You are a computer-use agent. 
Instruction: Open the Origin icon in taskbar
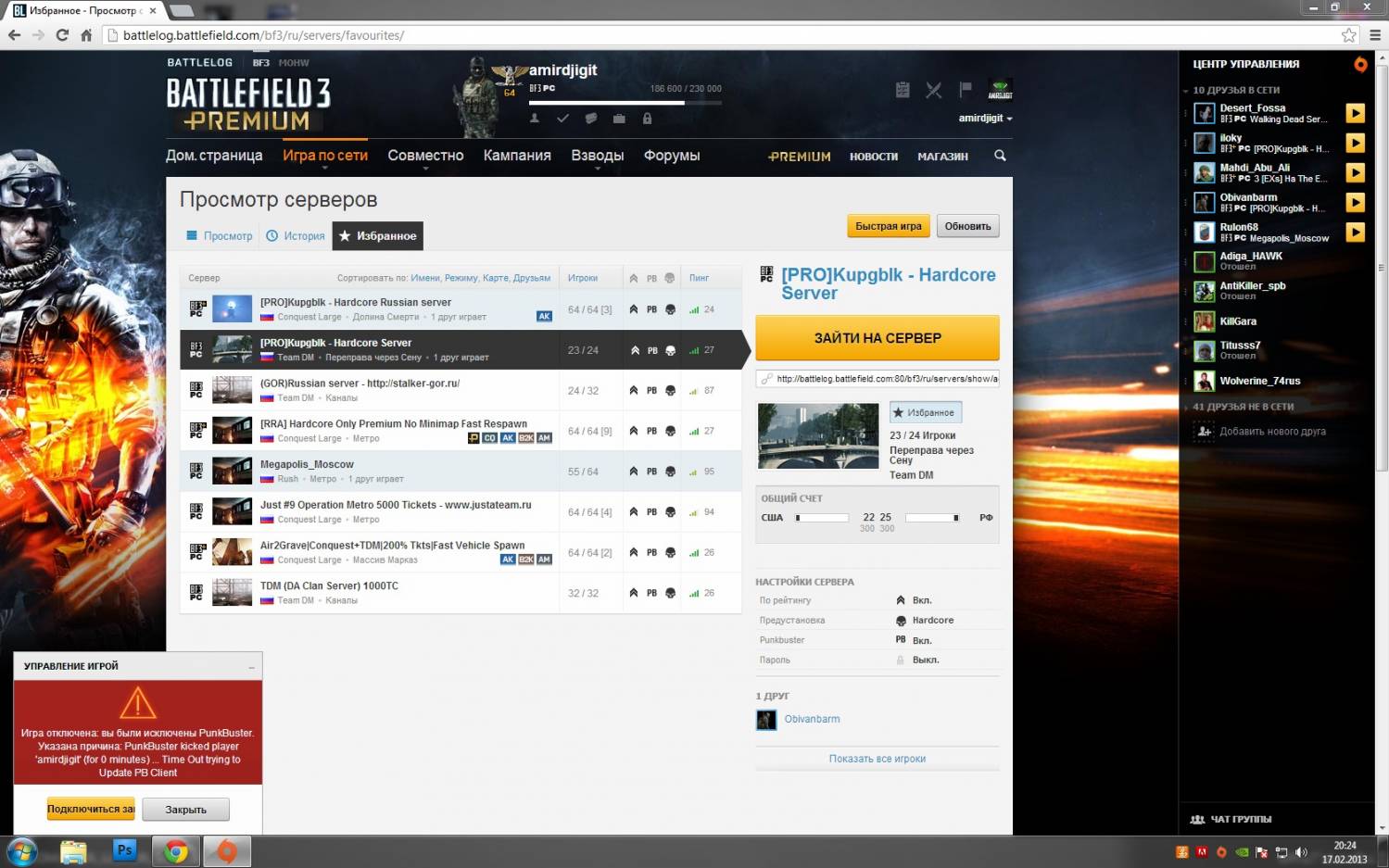coord(226,850)
